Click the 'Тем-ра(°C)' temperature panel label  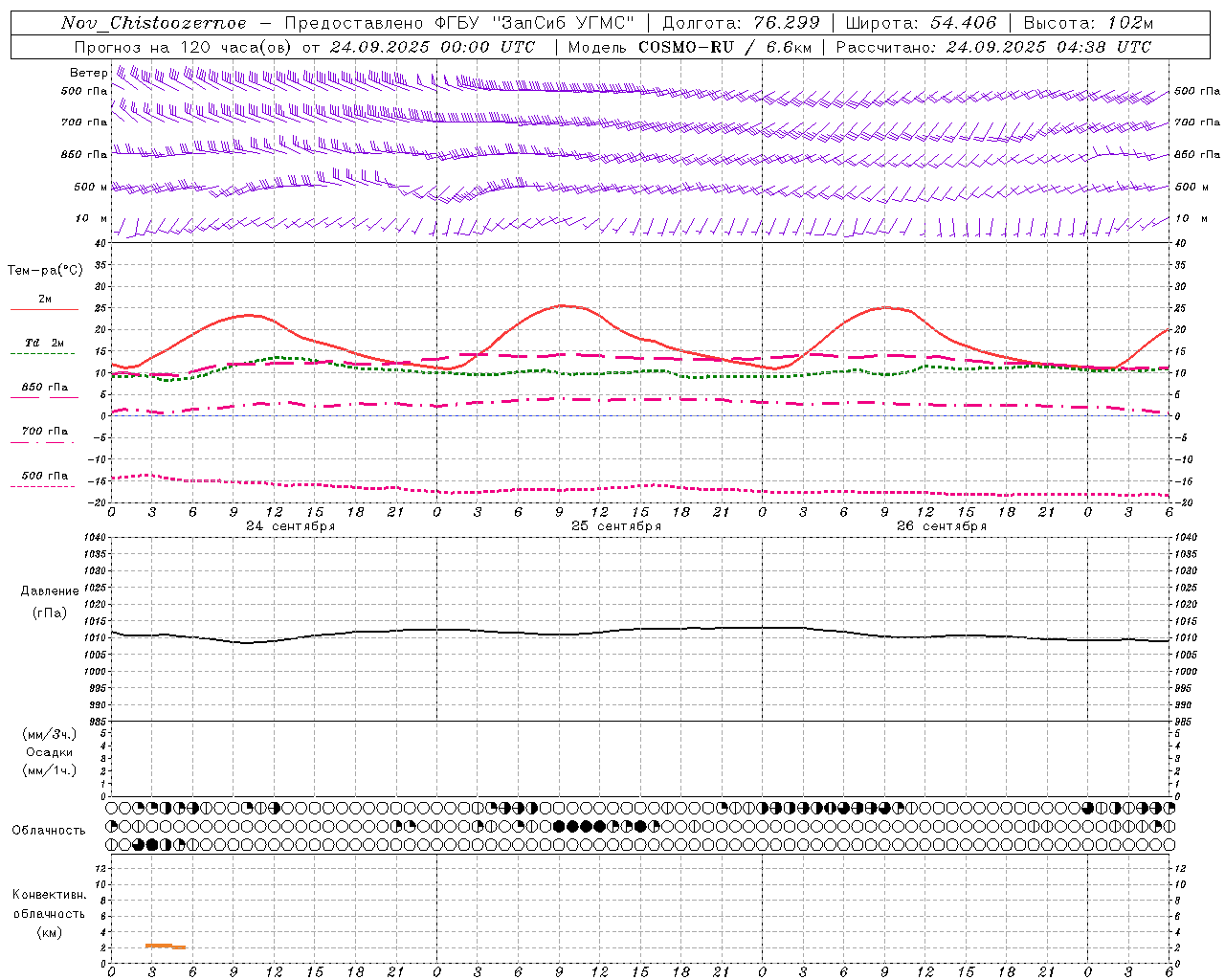(x=45, y=271)
